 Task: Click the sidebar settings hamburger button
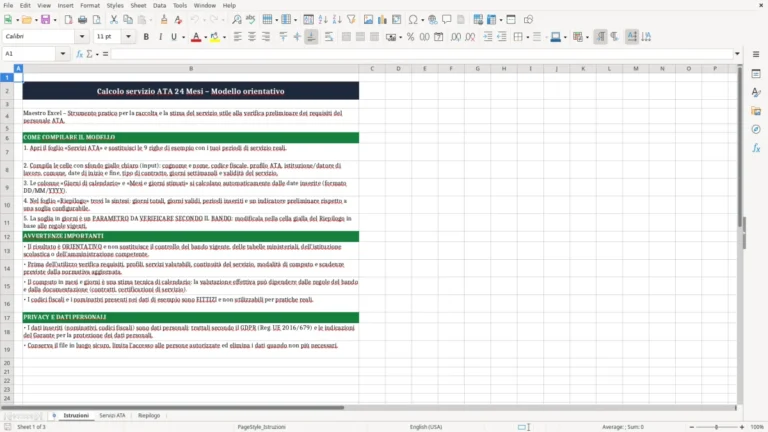point(756,54)
